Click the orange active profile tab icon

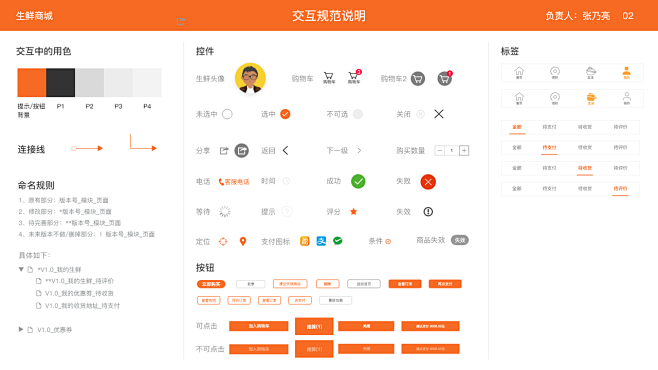click(626, 73)
